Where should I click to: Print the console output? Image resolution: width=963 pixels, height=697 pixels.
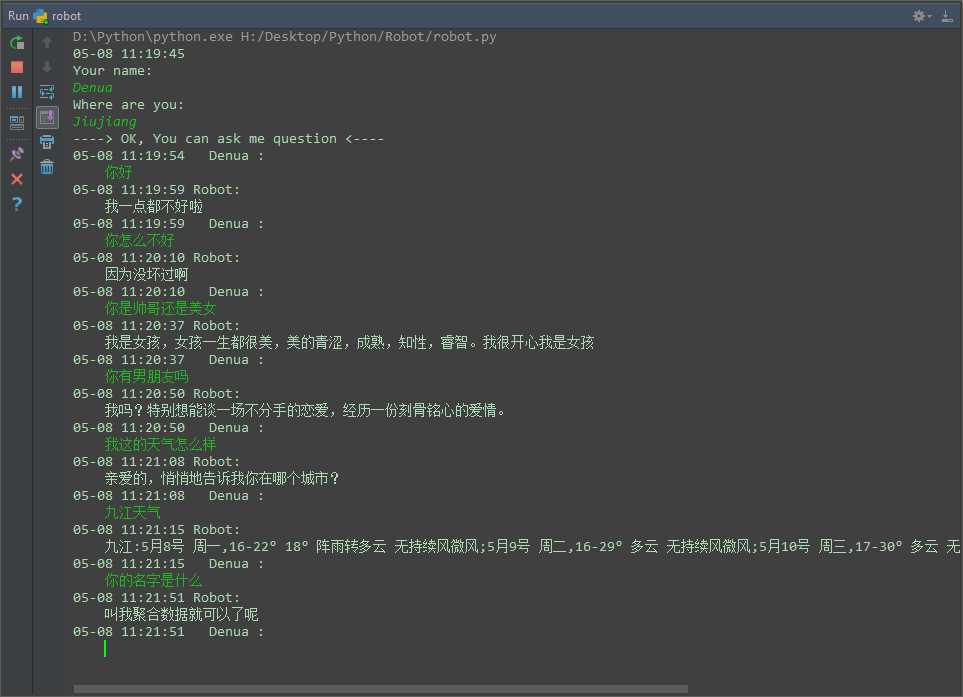tap(47, 142)
